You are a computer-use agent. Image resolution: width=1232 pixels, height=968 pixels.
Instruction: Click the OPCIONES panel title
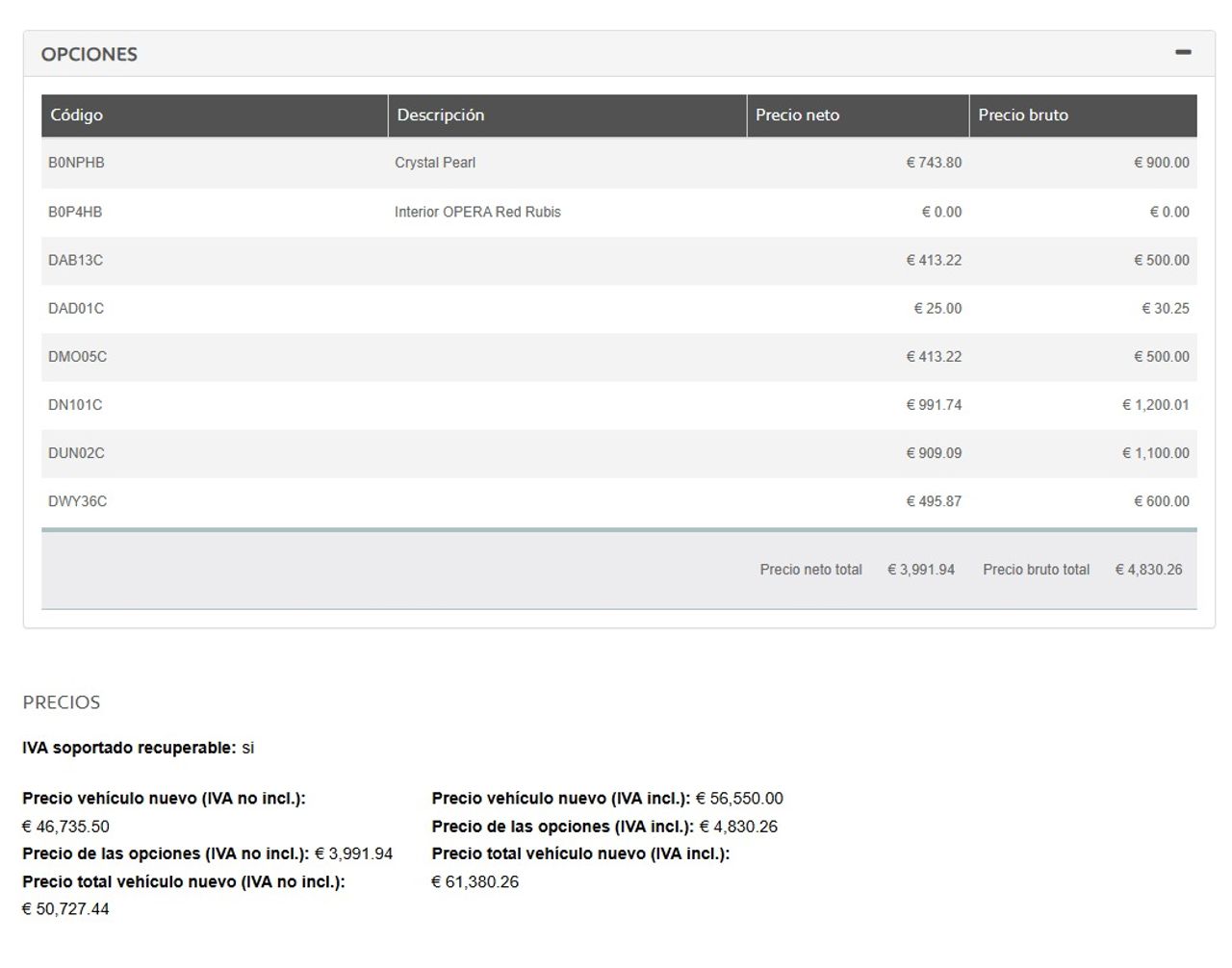pos(89,54)
